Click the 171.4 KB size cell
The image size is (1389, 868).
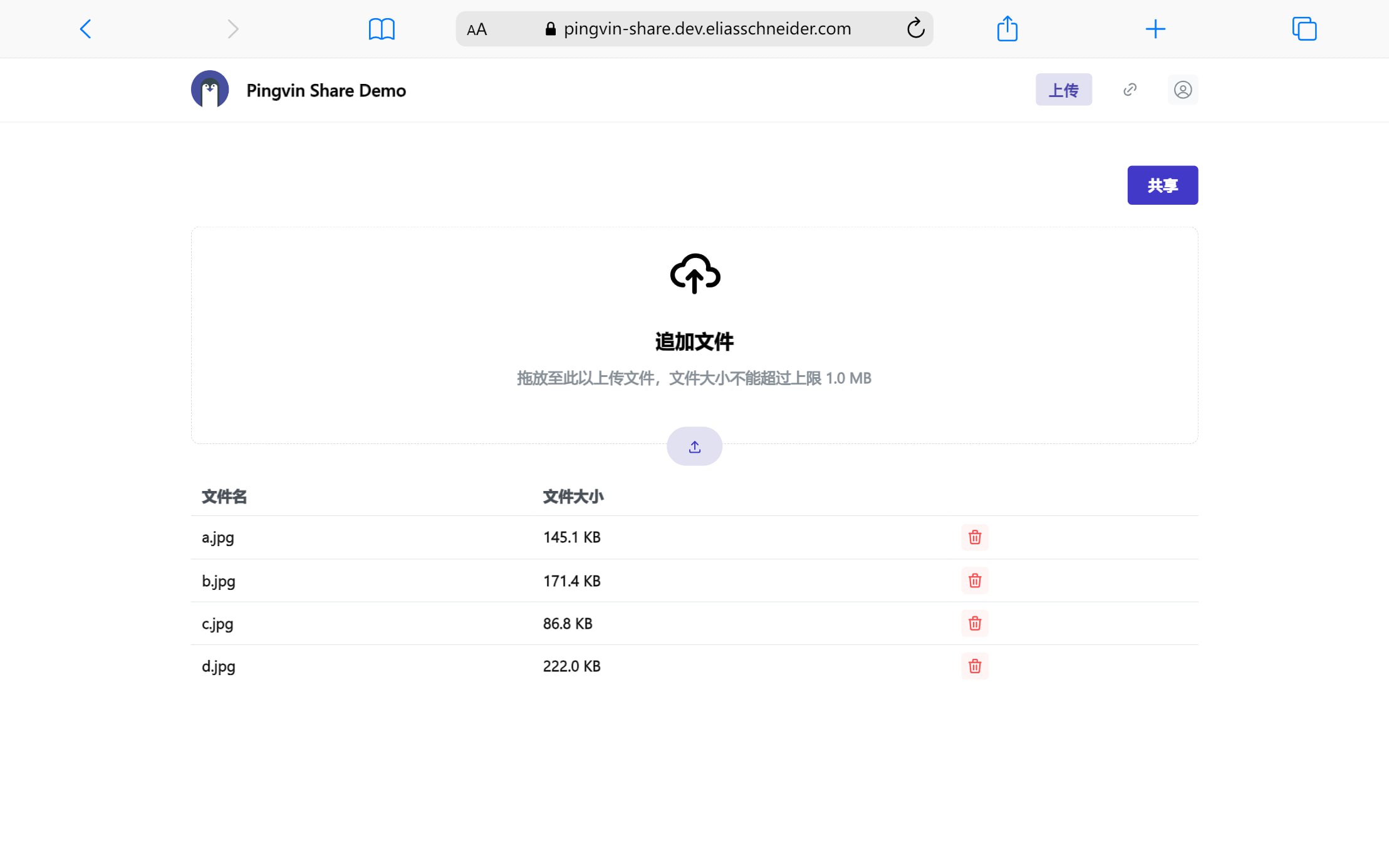coord(571,581)
